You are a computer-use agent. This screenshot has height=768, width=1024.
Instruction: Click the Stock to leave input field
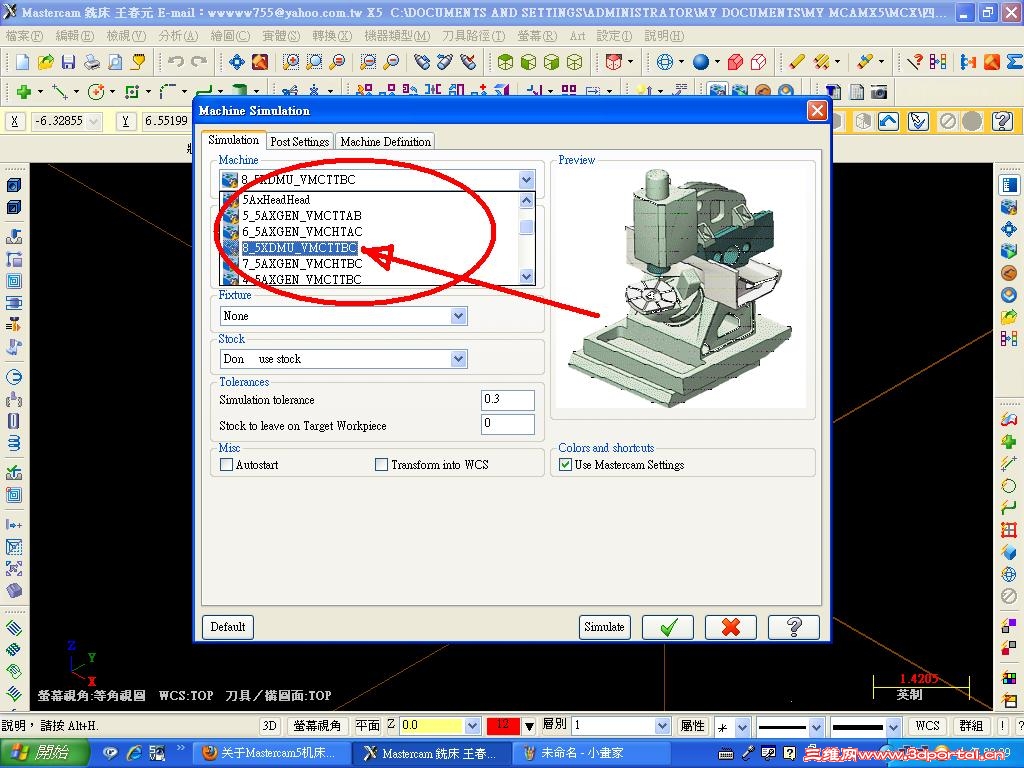click(x=508, y=424)
